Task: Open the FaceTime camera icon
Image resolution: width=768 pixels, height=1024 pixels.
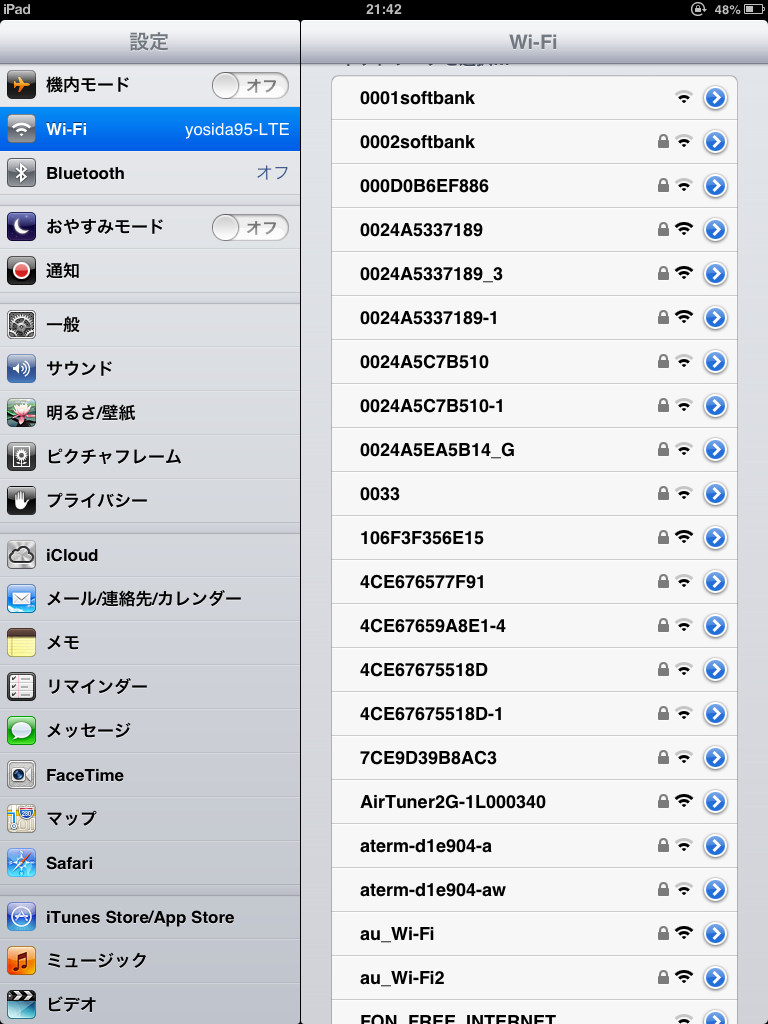Action: tap(22, 774)
